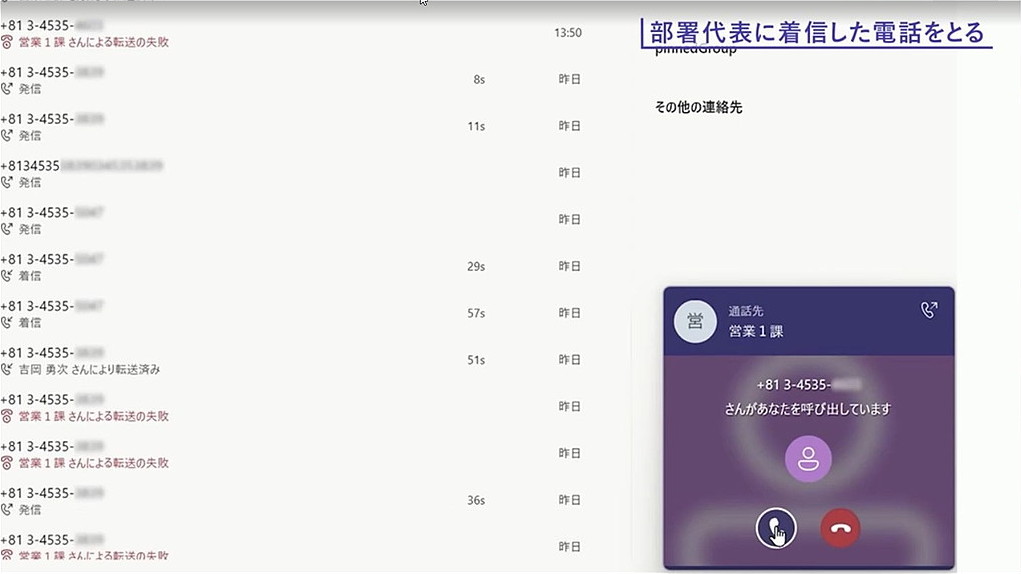Click the 13:50 timestamp

tap(568, 33)
